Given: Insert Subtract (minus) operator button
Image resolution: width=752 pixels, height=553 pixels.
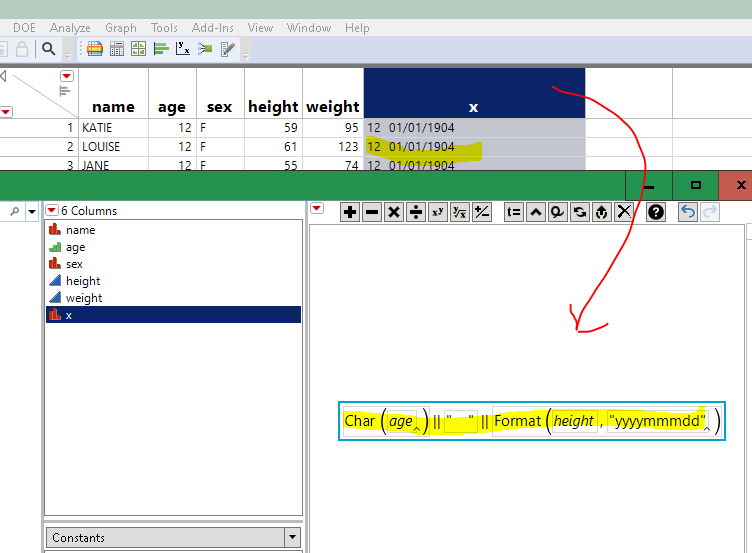Looking at the screenshot, I should (x=372, y=212).
